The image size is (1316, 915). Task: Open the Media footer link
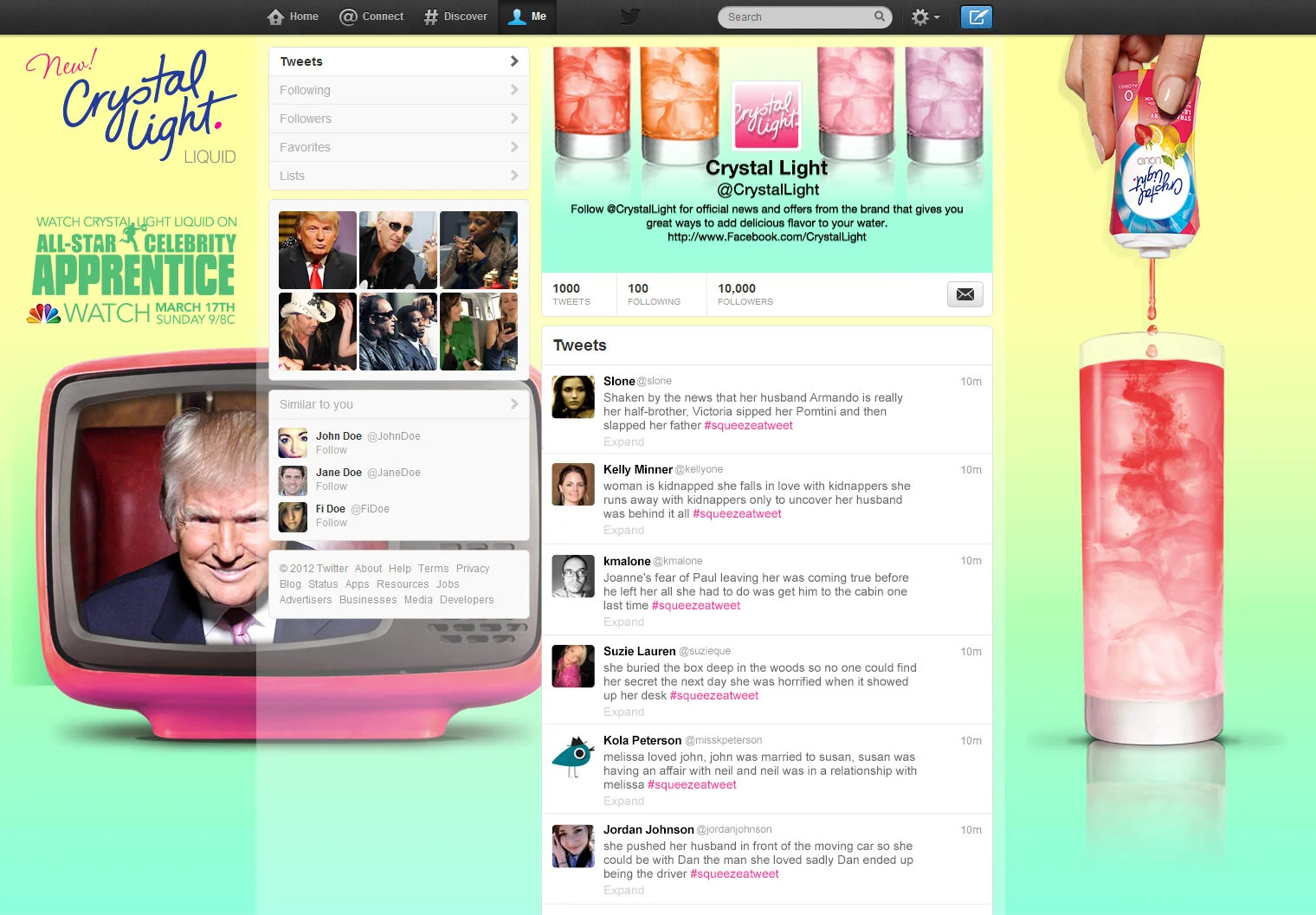point(418,600)
